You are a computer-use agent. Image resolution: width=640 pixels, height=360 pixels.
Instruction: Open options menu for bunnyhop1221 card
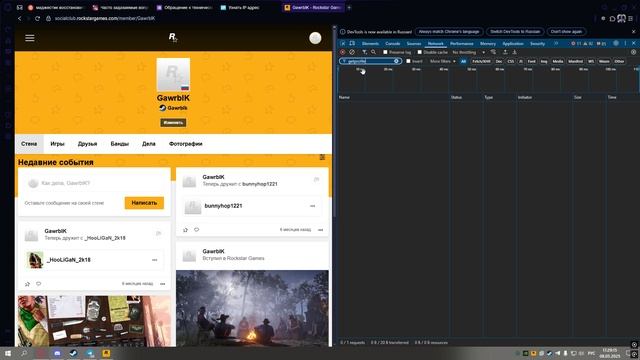[x=313, y=206]
